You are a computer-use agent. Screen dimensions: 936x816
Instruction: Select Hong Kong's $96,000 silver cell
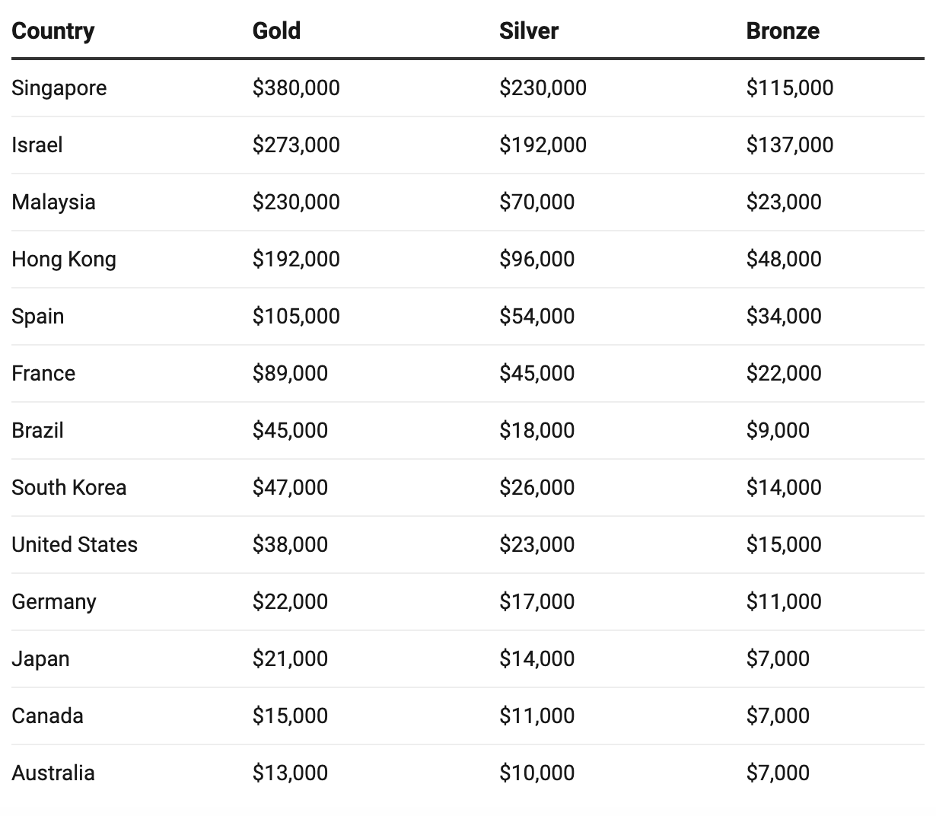tap(537, 259)
